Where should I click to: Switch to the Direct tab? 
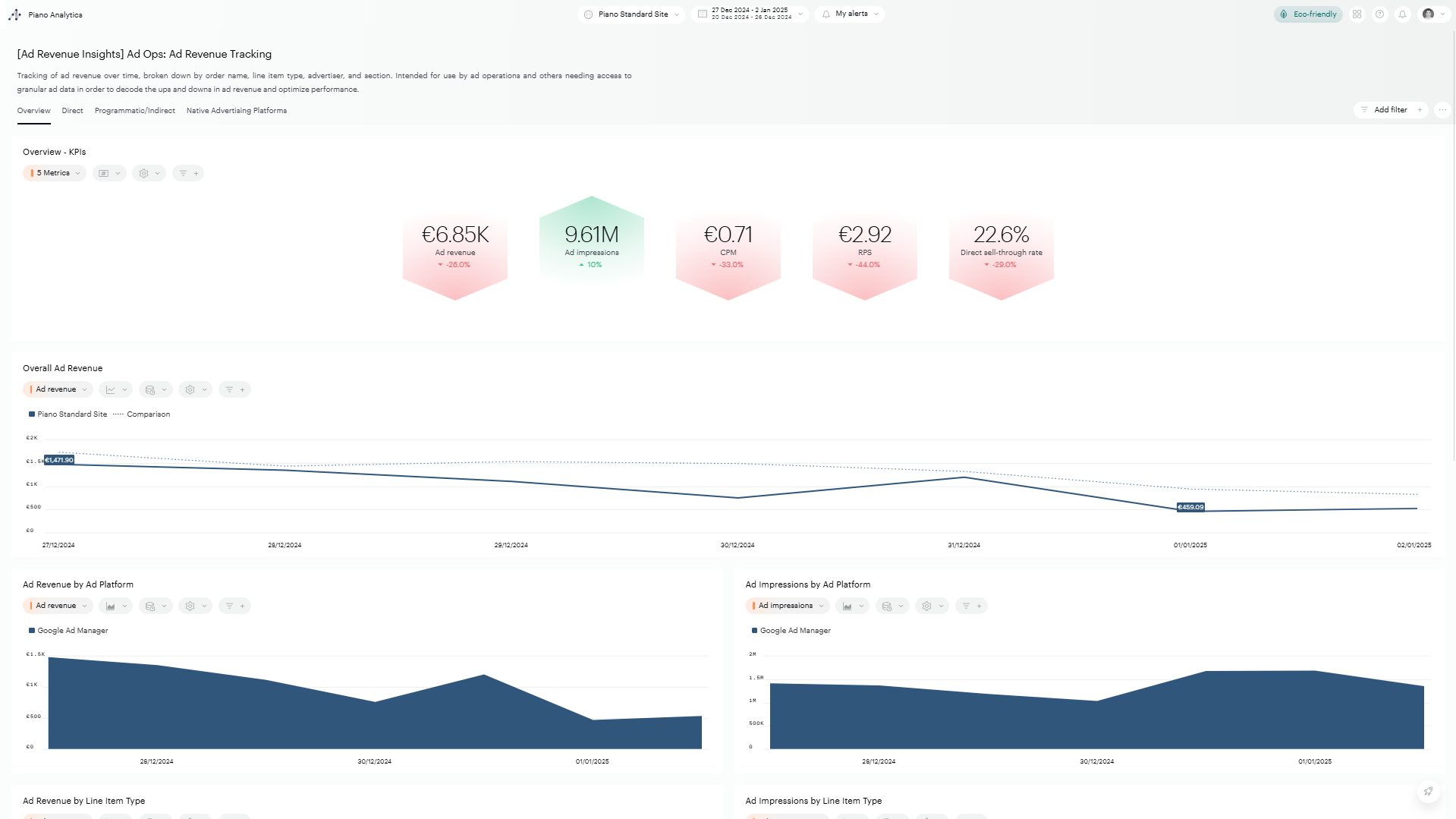[72, 111]
